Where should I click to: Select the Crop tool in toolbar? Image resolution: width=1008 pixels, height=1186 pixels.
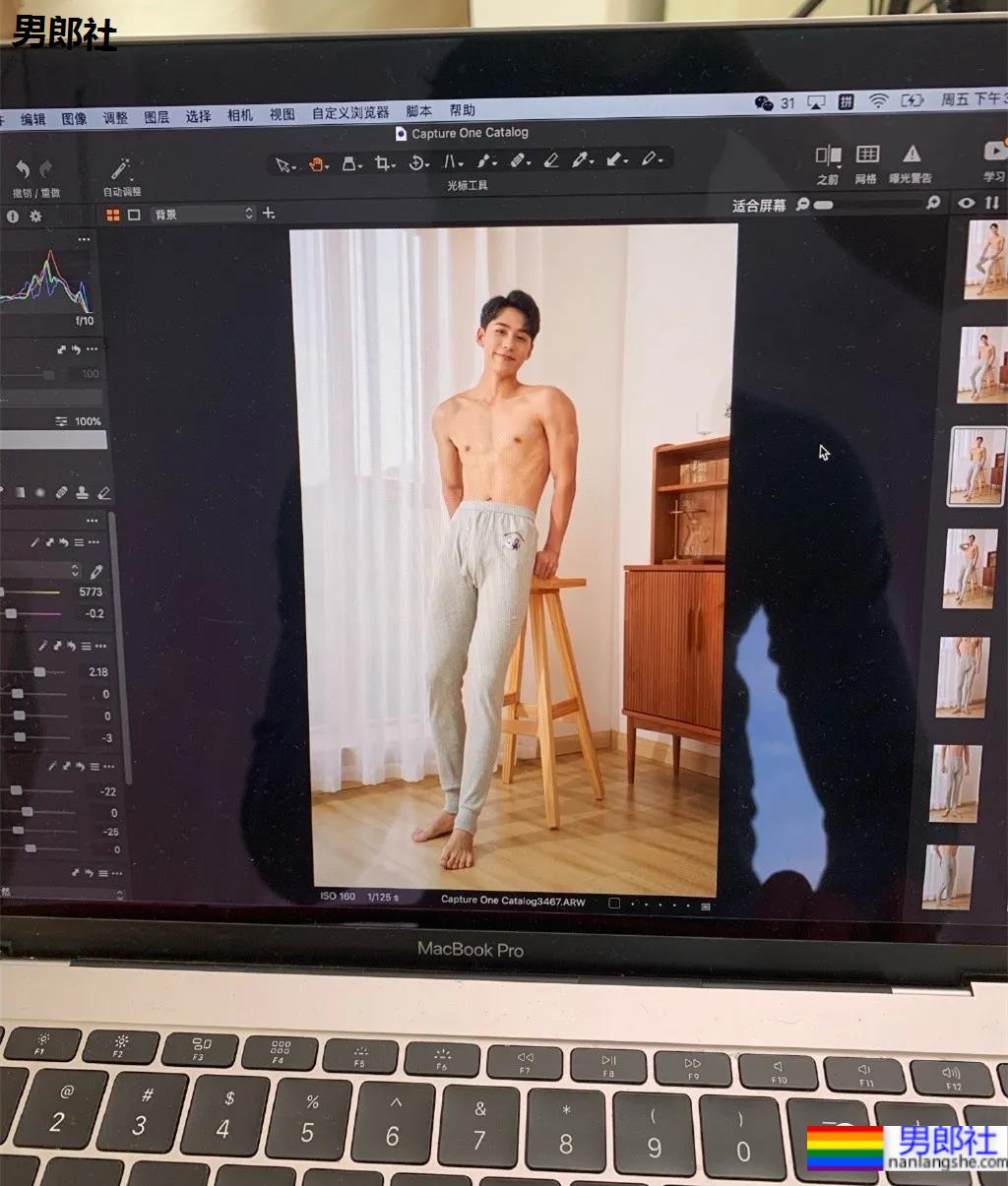(383, 163)
